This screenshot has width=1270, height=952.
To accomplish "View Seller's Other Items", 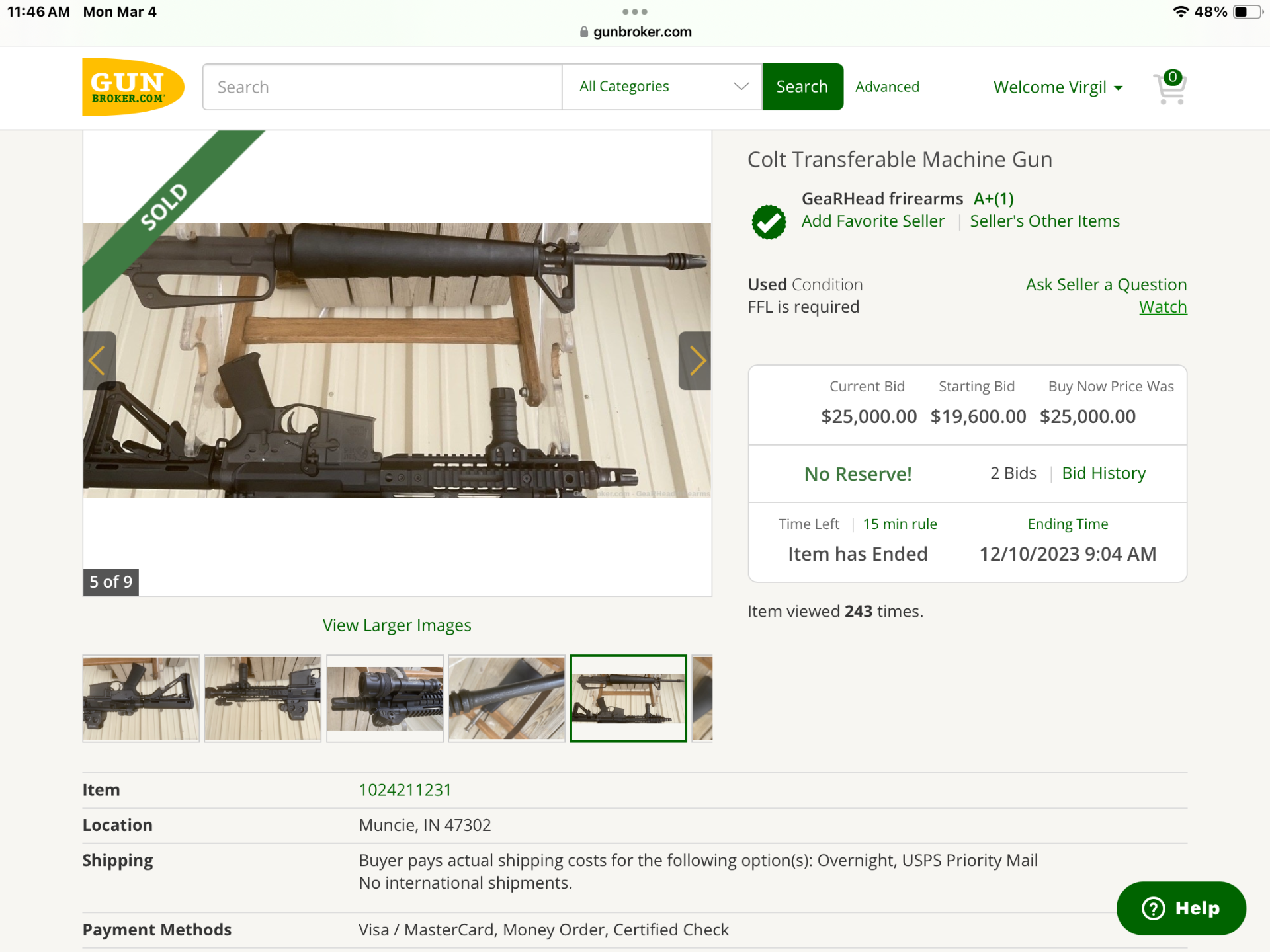I will point(1044,221).
